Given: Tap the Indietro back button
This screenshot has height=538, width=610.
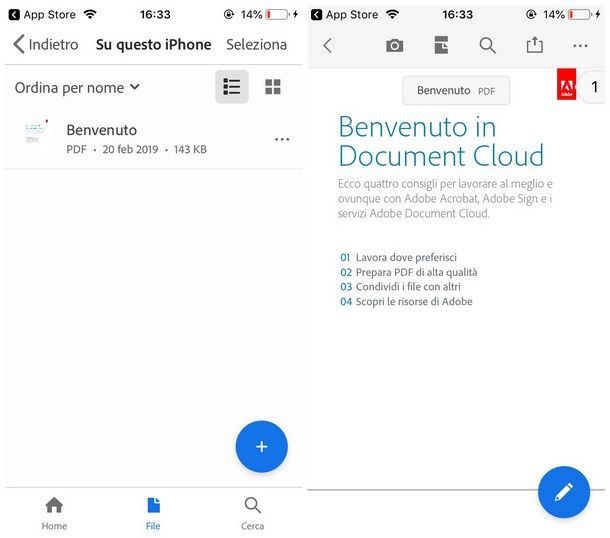Looking at the screenshot, I should coord(46,44).
